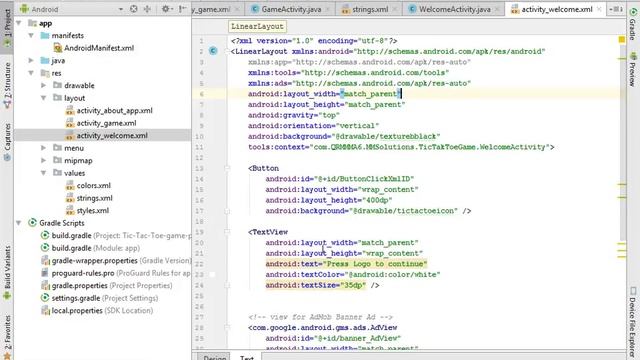
Task: Toggle the 1: Project tool window
Action: tap(7, 28)
